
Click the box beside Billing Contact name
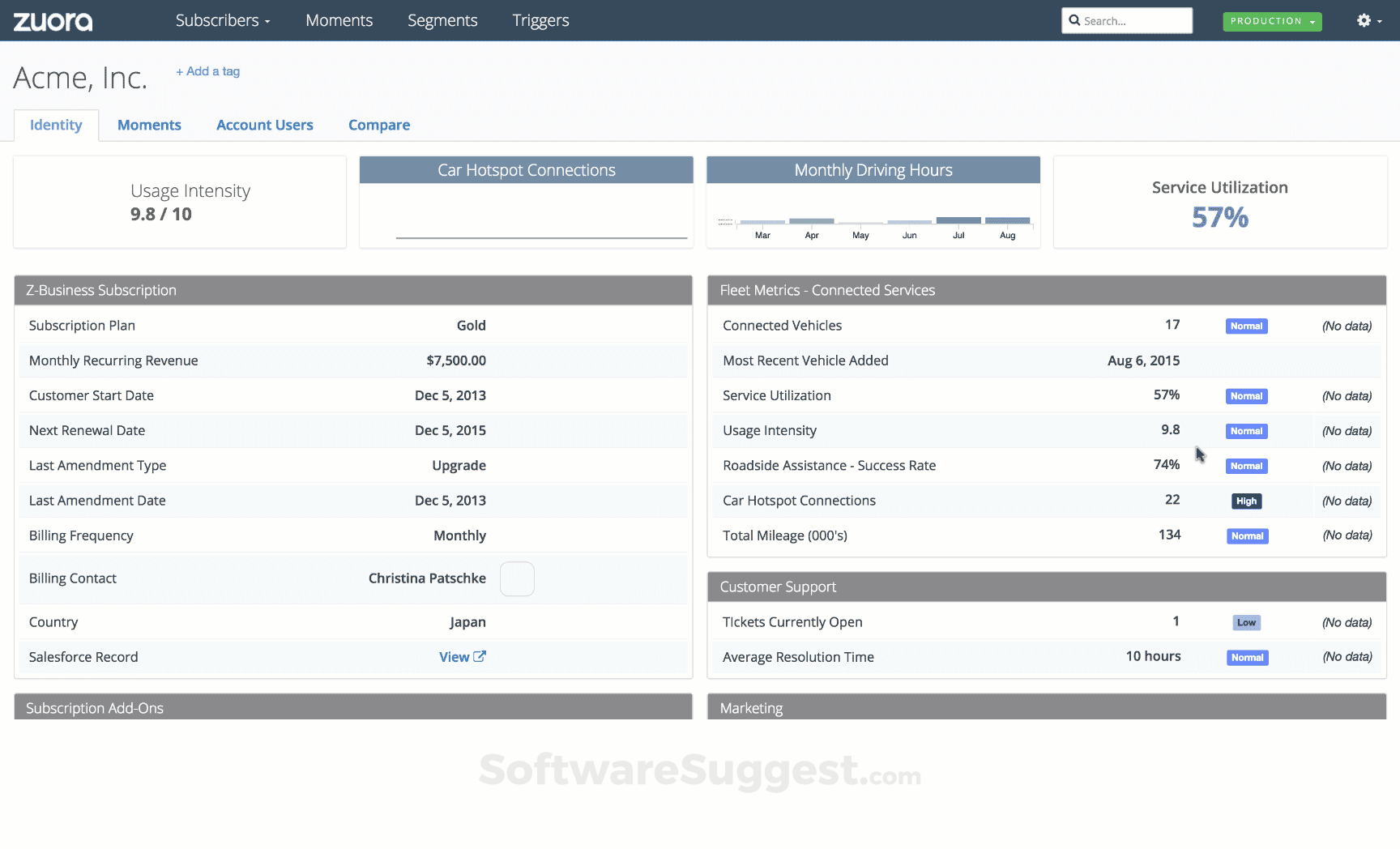click(517, 579)
